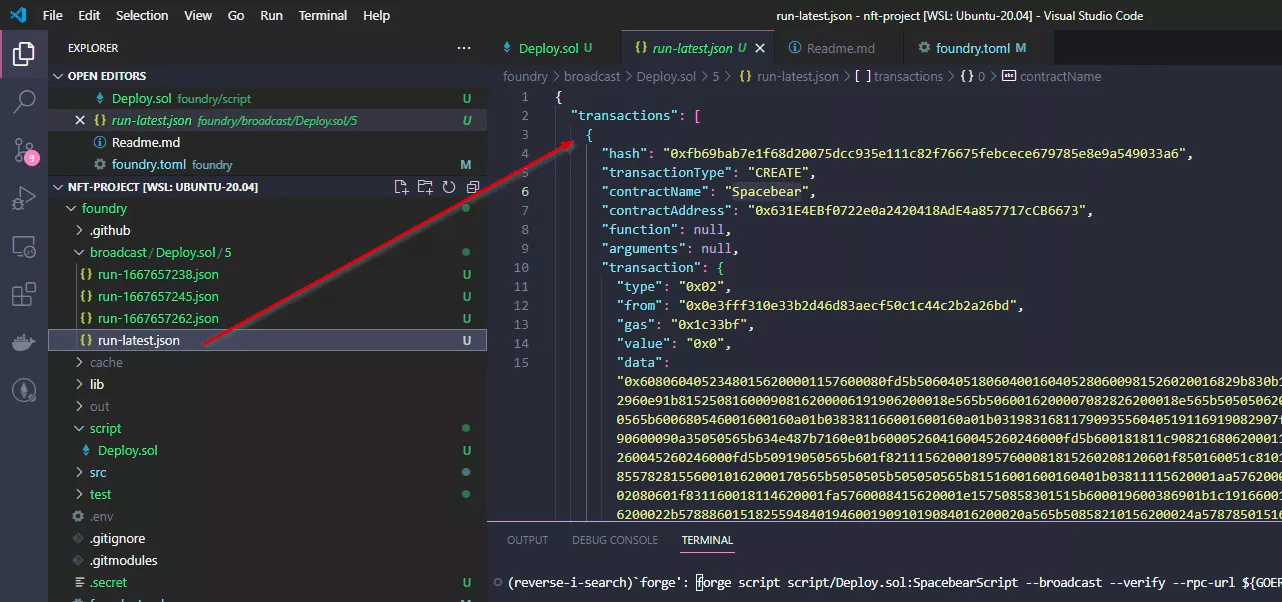Image resolution: width=1282 pixels, height=602 pixels.
Task: Open Source Control view with 9 badge
Action: [24, 150]
